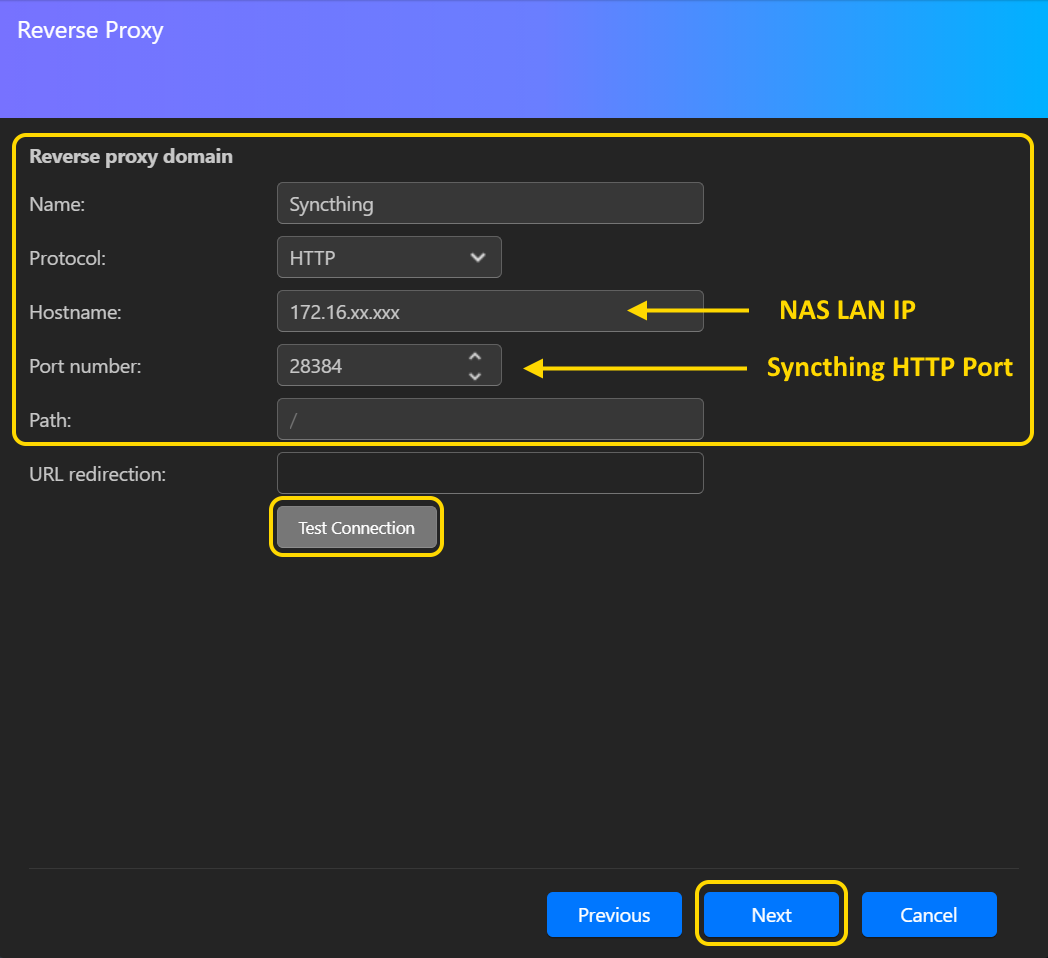Open the Protocol dropdown showing HTTP

coord(388,258)
